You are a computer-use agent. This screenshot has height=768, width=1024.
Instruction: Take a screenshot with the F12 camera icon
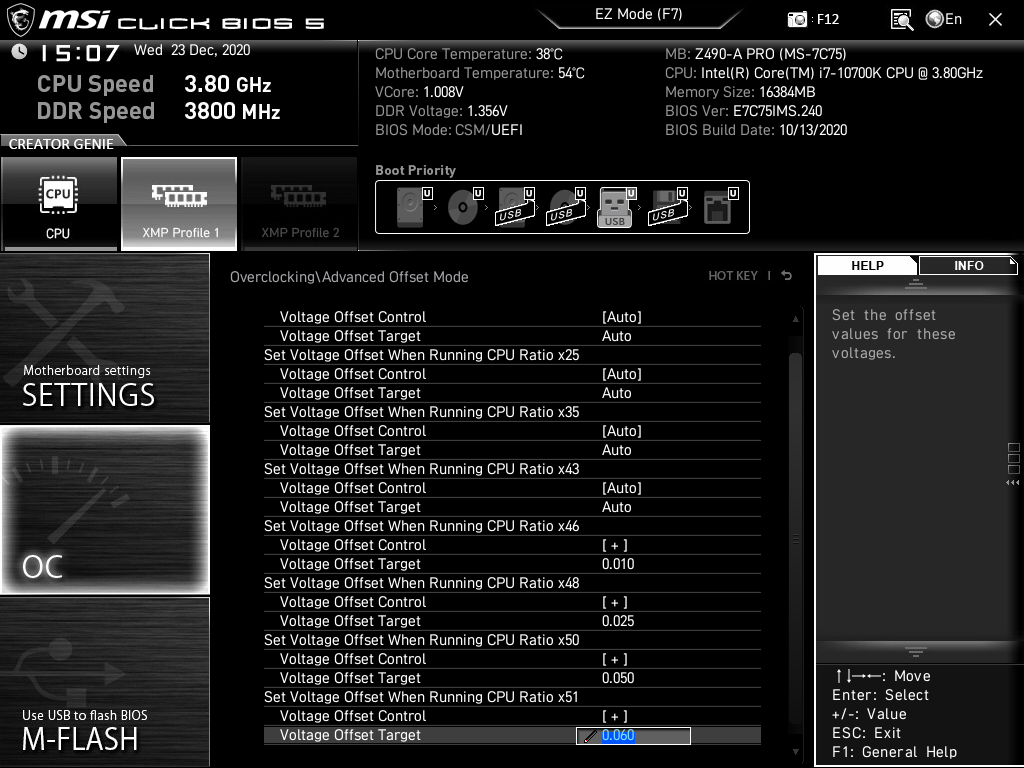point(797,20)
